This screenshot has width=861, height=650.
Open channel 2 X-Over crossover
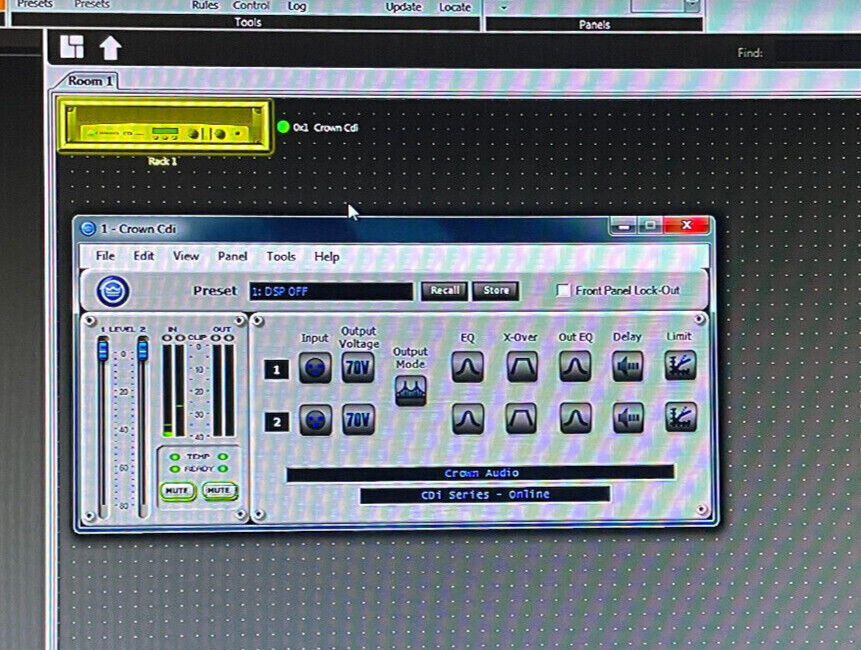[521, 418]
